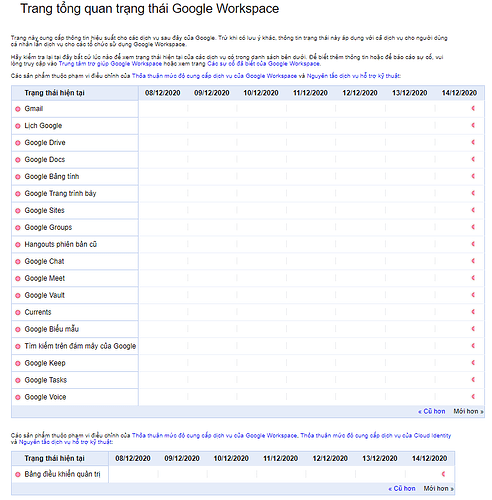Go to older dates with Cũ hơn in main table
Viewport: 492px width, 500px height.
pyautogui.click(x=432, y=411)
